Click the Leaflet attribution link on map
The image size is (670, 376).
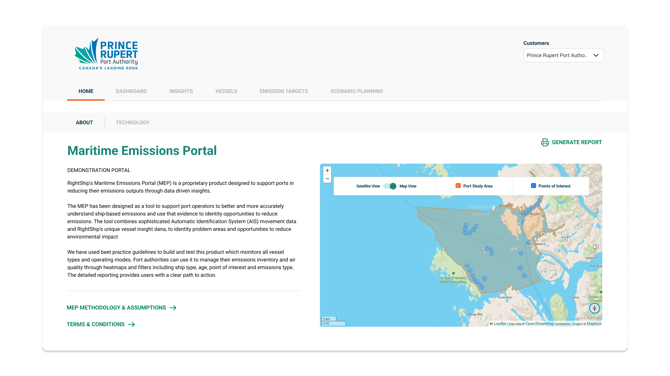pyautogui.click(x=500, y=324)
